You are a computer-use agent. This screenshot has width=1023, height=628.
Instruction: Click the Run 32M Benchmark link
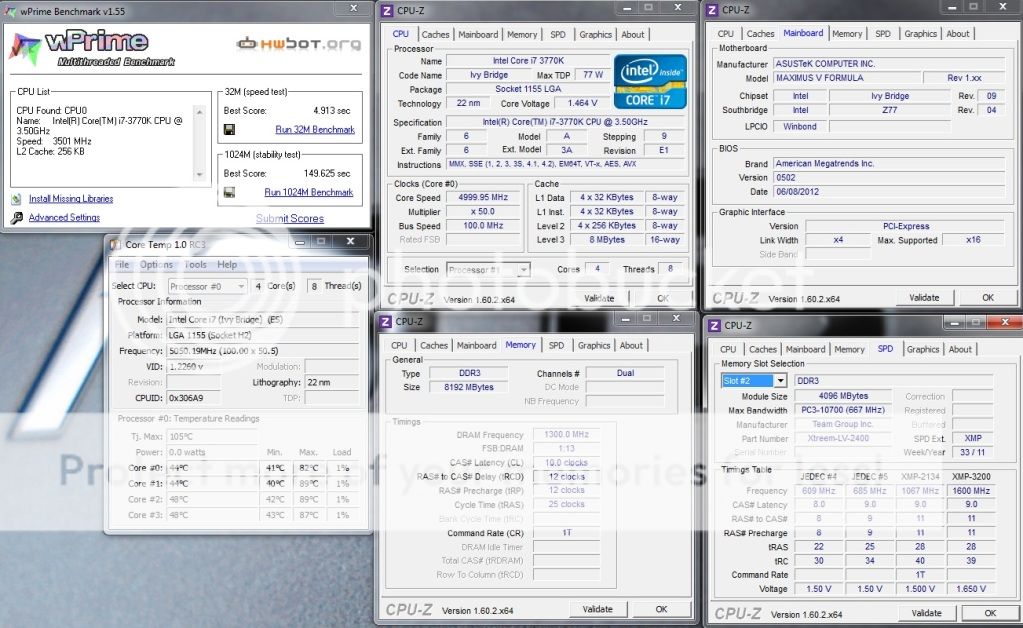[315, 130]
